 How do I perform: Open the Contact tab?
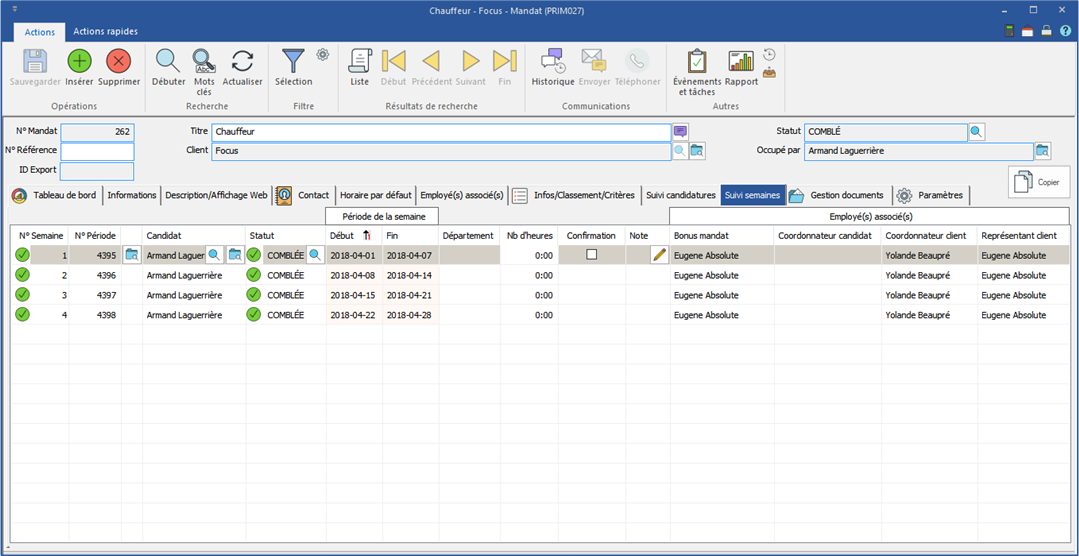point(304,195)
